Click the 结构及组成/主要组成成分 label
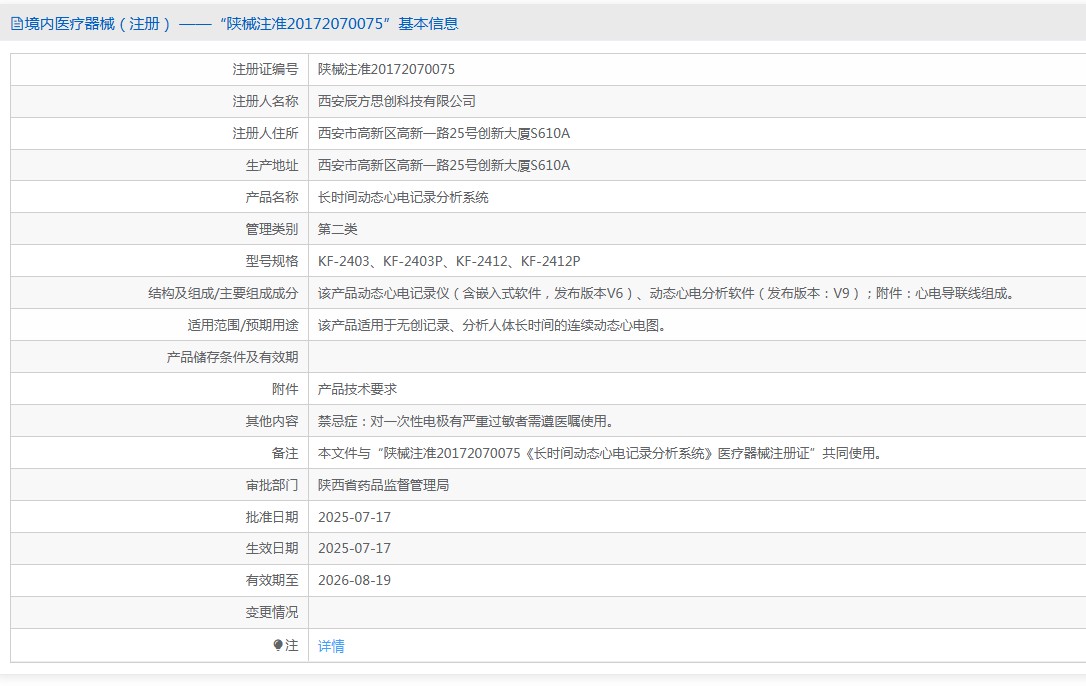The image size is (1086, 686). [x=222, y=294]
